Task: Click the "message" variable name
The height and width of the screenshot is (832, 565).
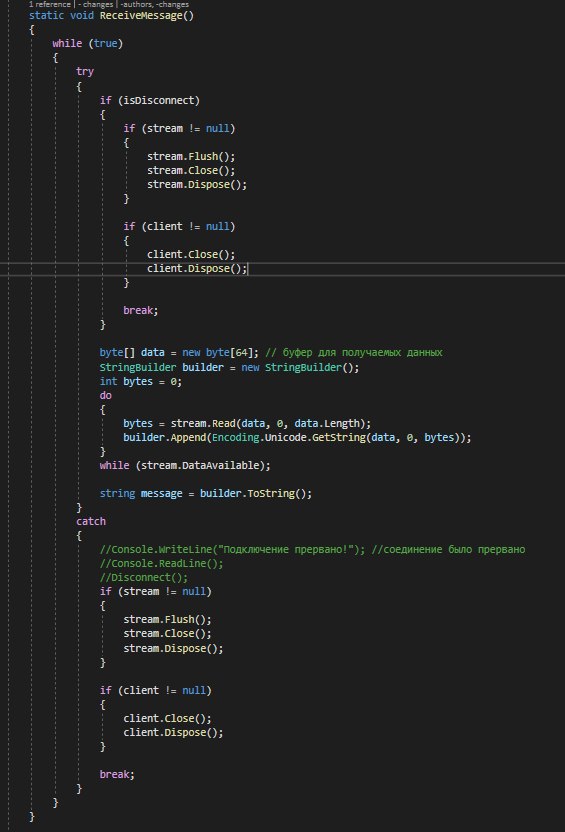Action: tap(161, 493)
